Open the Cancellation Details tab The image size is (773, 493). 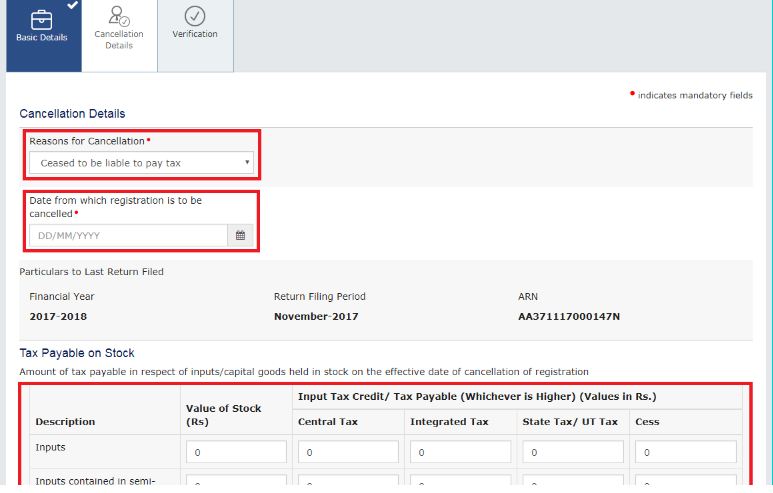point(119,37)
